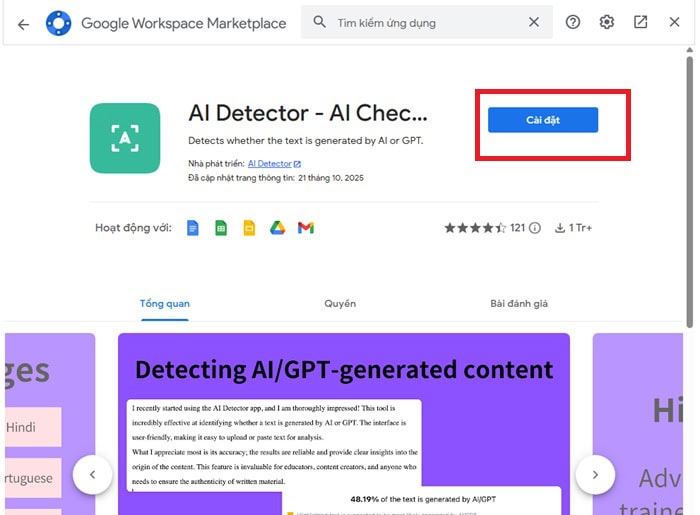This screenshot has width=700, height=515.
Task: Clear the search box with the X
Action: click(x=534, y=22)
